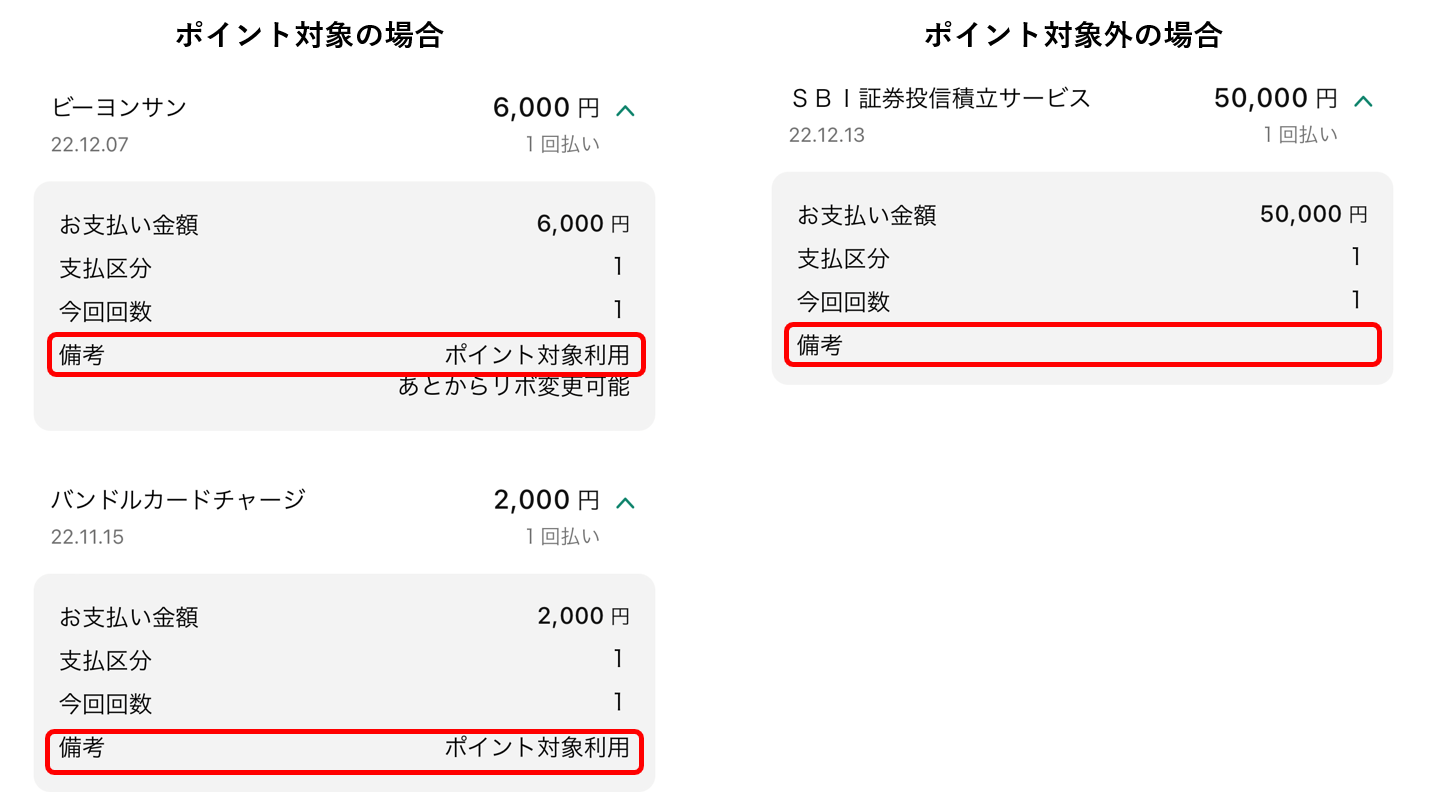Click the ポイント対象外の場合 heading

click(1074, 32)
